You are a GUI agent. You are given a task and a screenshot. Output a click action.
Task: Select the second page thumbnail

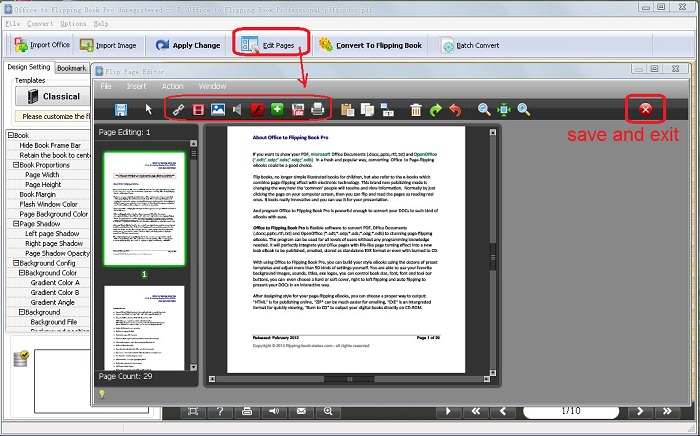pyautogui.click(x=144, y=328)
